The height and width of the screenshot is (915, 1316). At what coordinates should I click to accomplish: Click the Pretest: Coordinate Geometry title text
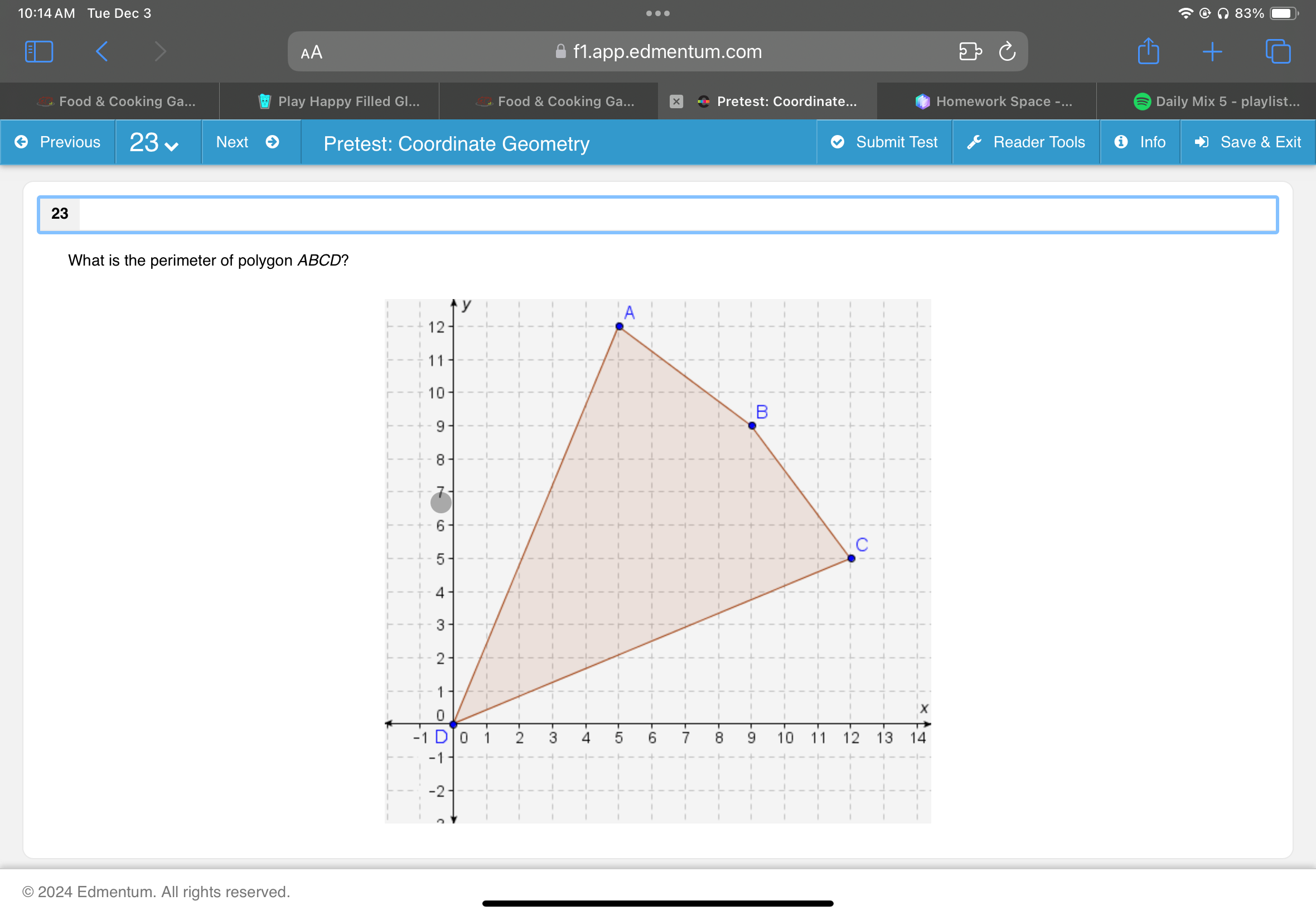pyautogui.click(x=457, y=143)
